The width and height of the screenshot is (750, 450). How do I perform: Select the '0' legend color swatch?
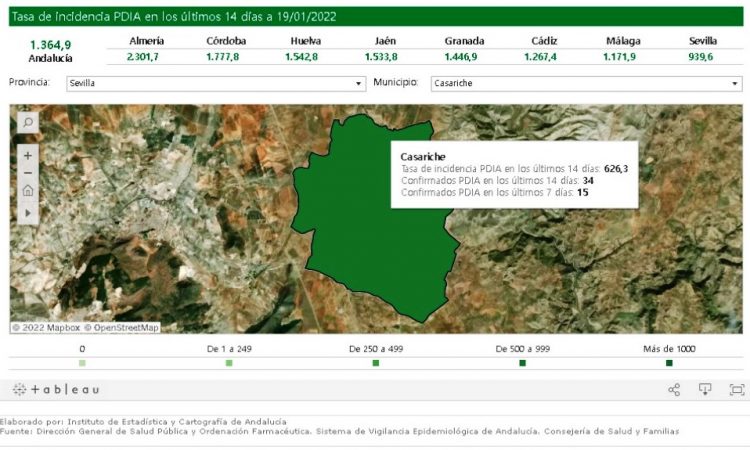(x=82, y=363)
